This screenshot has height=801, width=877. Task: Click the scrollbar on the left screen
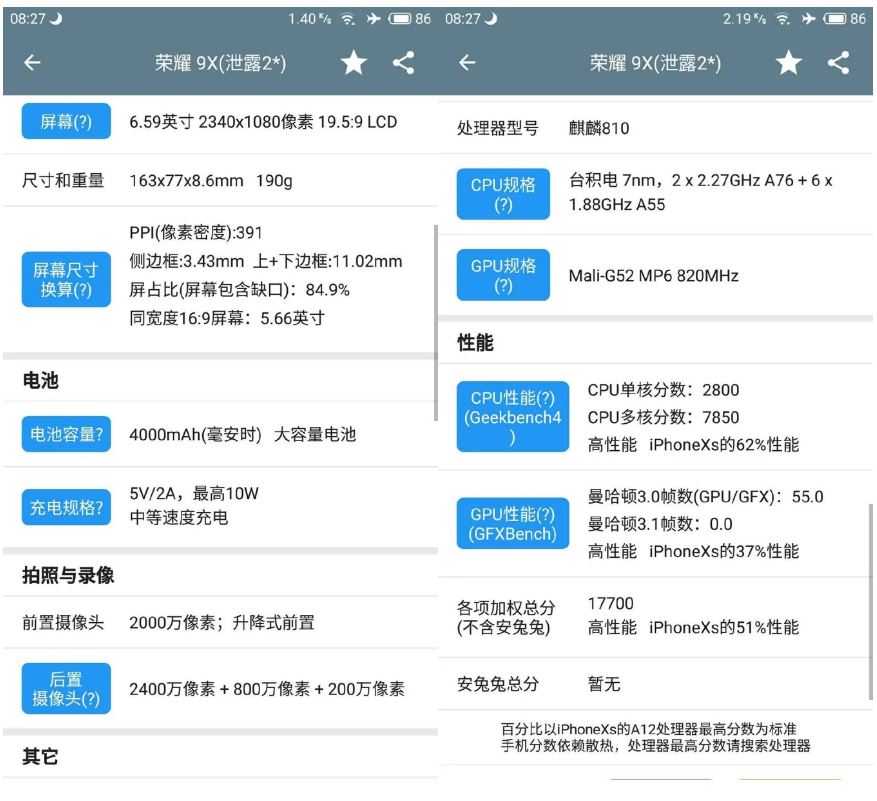click(x=435, y=322)
